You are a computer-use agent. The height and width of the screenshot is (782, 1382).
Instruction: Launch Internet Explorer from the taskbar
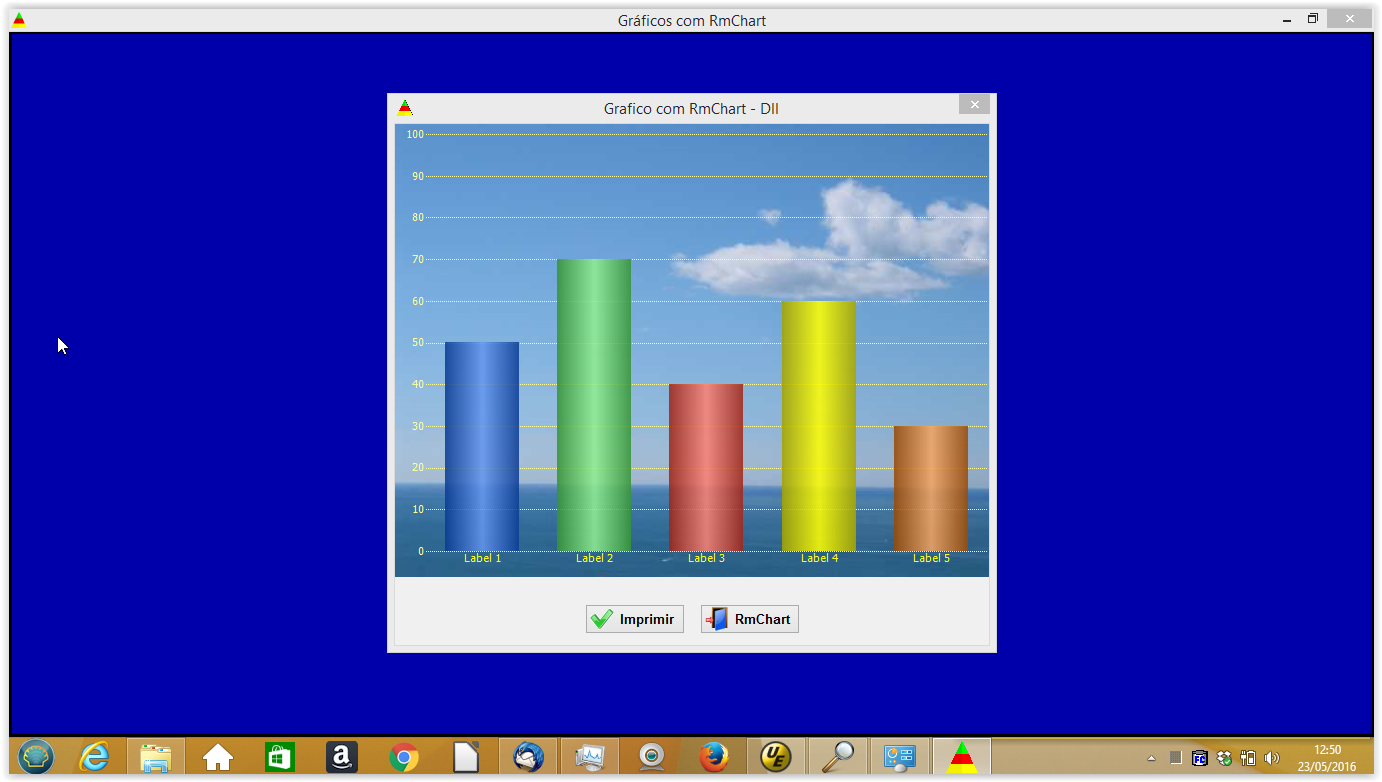(x=95, y=757)
